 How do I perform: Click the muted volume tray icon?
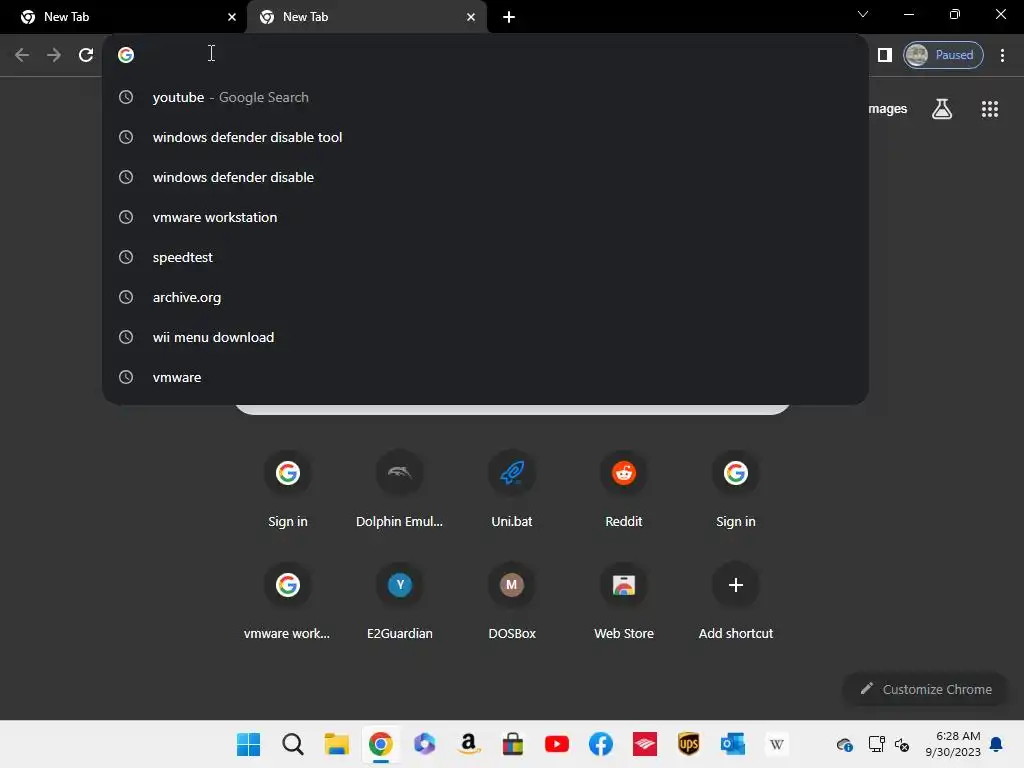click(x=902, y=744)
